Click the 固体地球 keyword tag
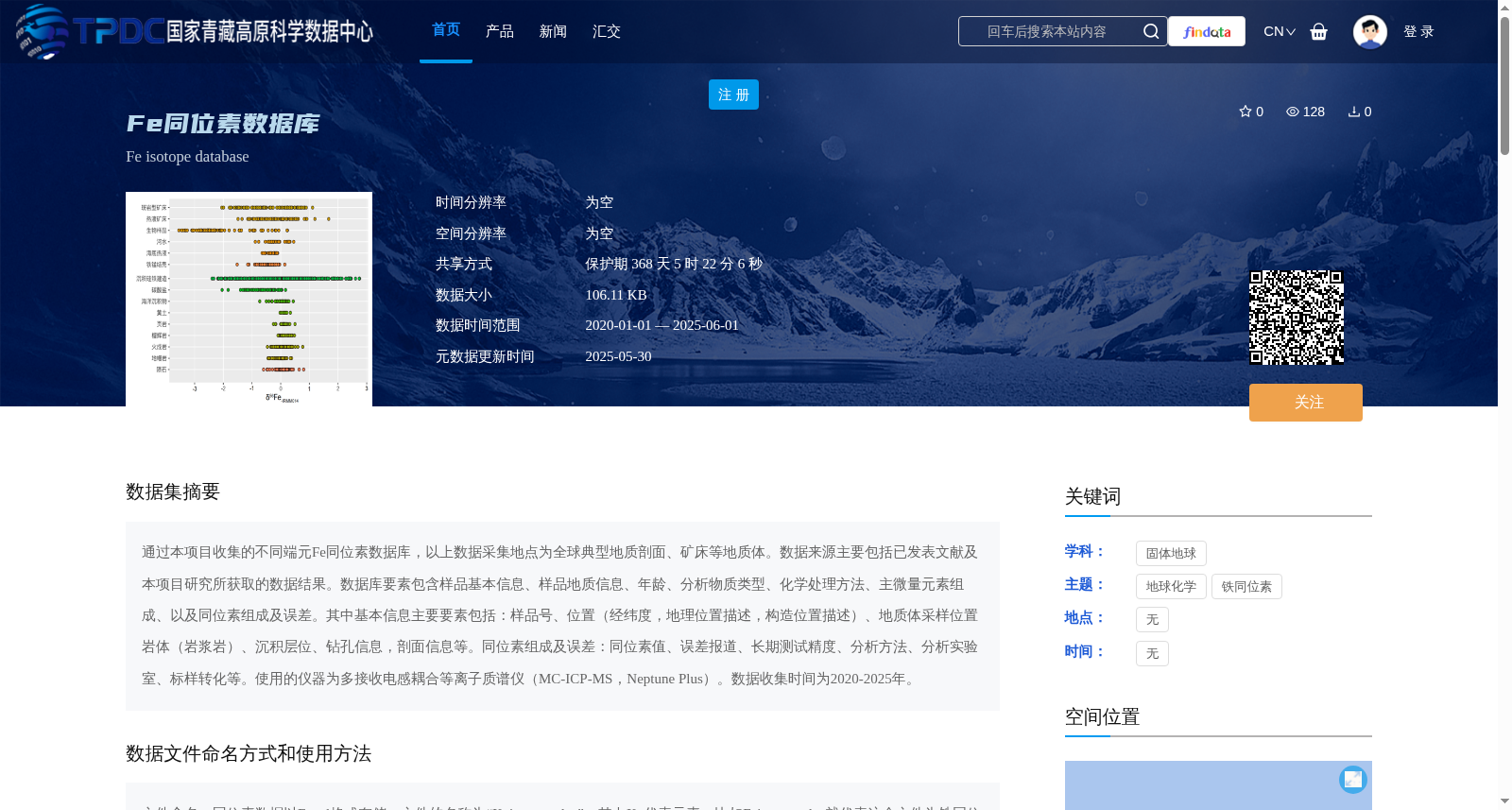The height and width of the screenshot is (810, 1512). coord(1171,553)
